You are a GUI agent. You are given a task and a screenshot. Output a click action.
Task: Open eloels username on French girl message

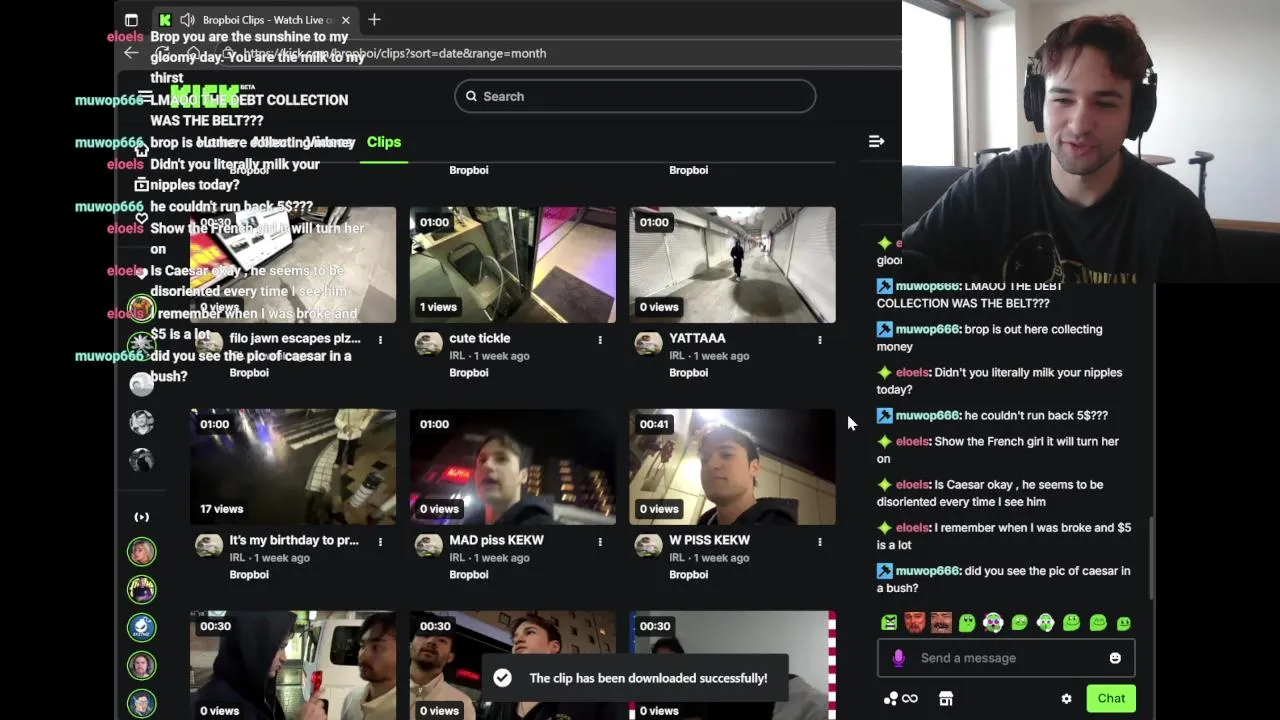coord(913,441)
